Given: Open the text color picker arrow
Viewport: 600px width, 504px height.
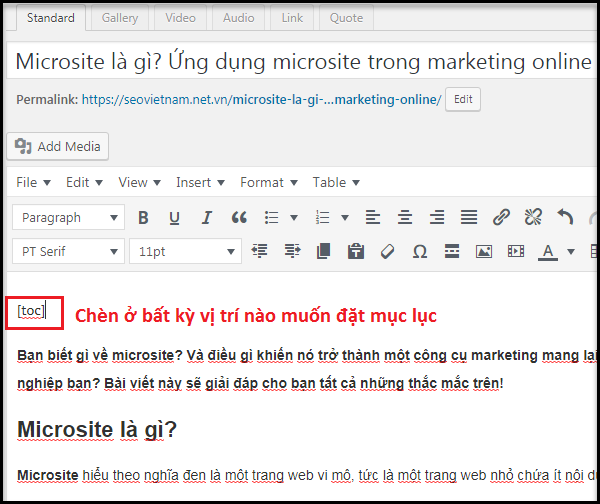Looking at the screenshot, I should [571, 251].
